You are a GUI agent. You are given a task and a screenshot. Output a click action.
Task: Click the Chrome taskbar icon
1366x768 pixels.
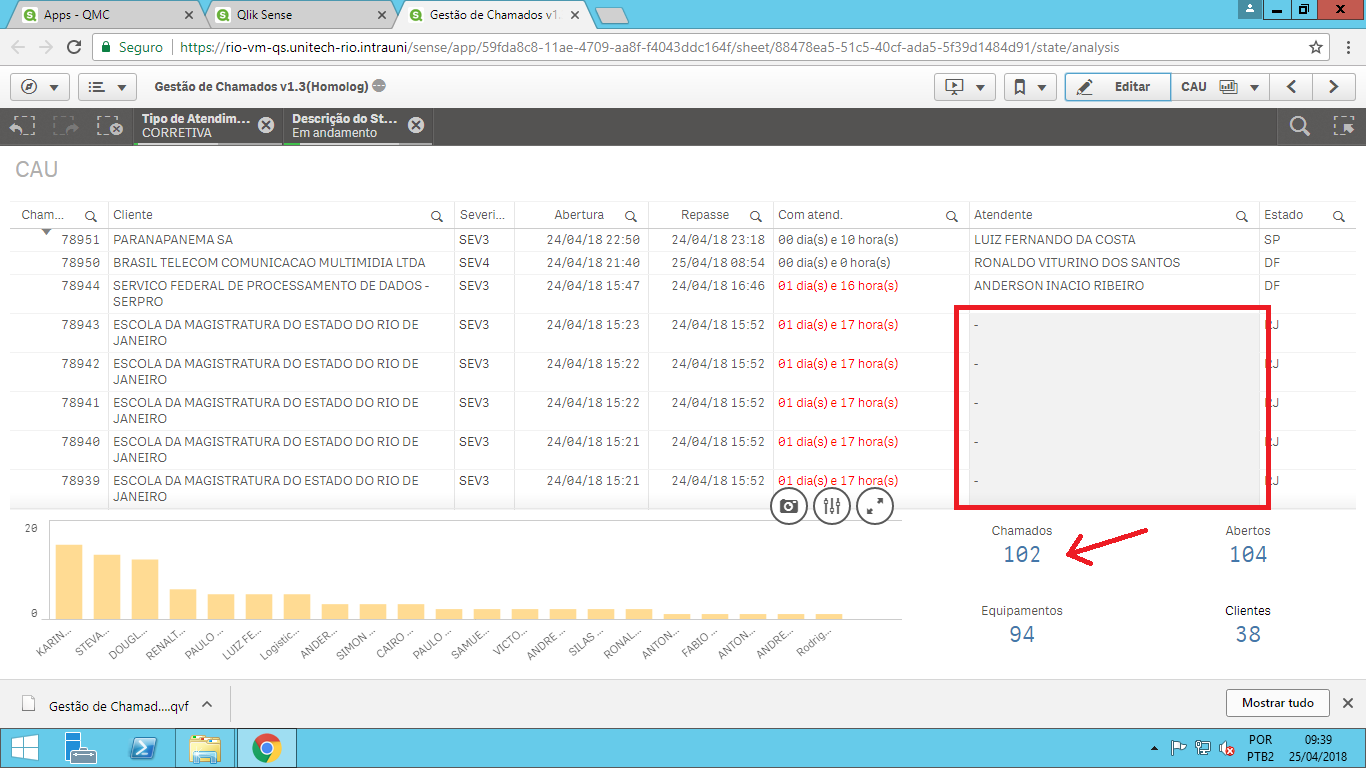[266, 748]
